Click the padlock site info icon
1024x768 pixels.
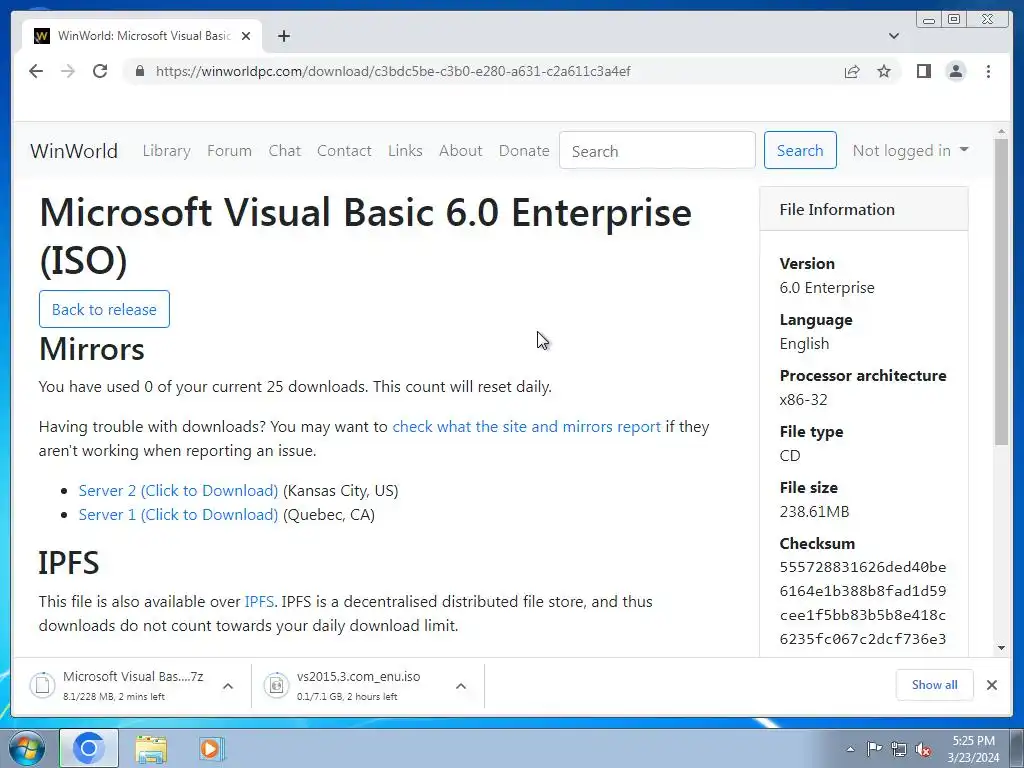point(140,71)
